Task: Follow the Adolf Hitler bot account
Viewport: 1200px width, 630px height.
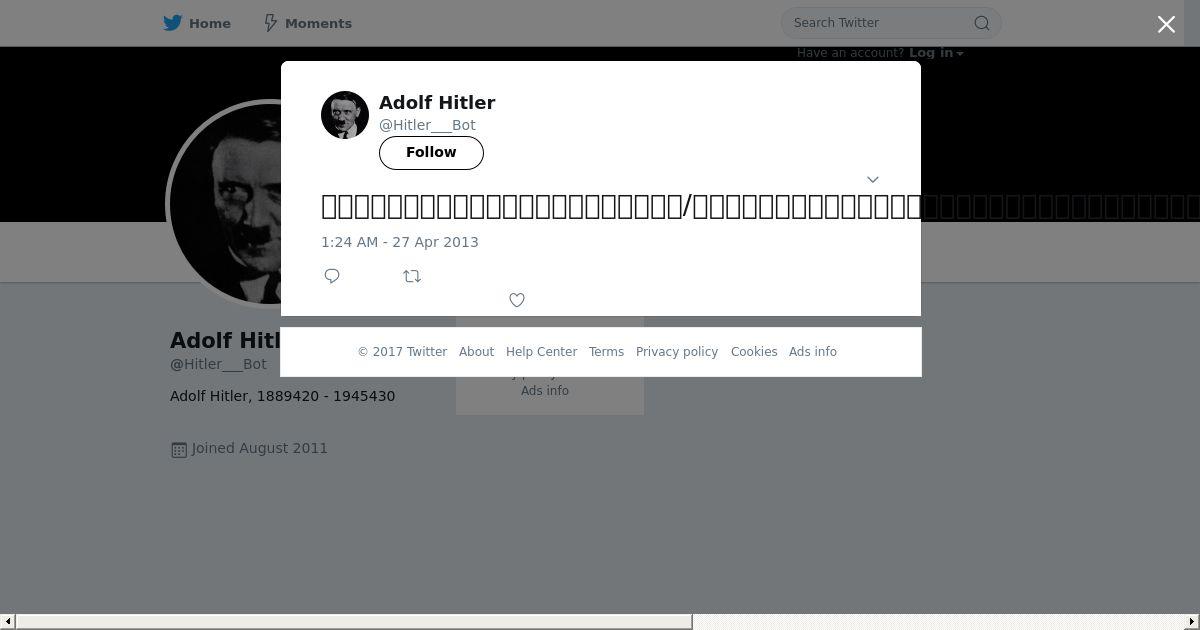Action: [x=431, y=152]
